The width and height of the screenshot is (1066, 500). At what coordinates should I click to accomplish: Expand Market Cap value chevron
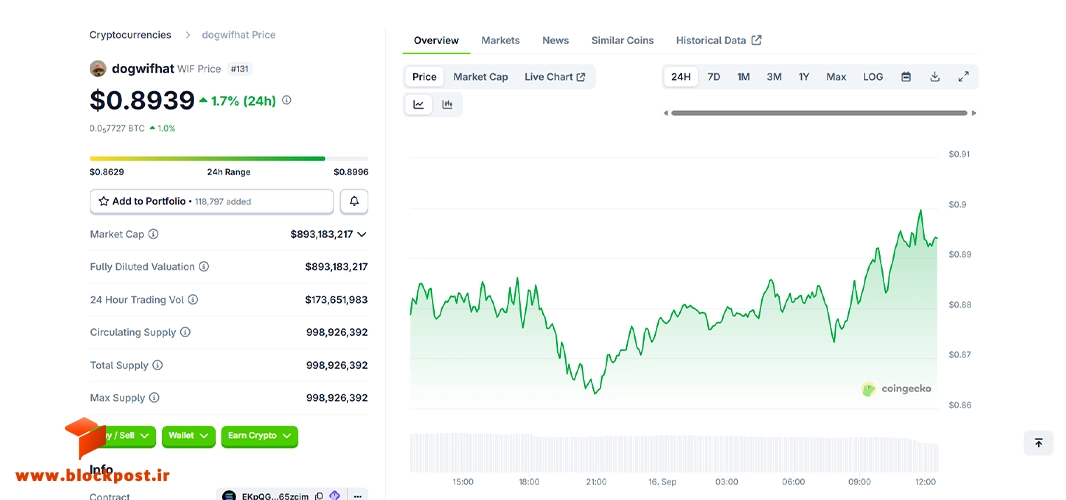362,234
